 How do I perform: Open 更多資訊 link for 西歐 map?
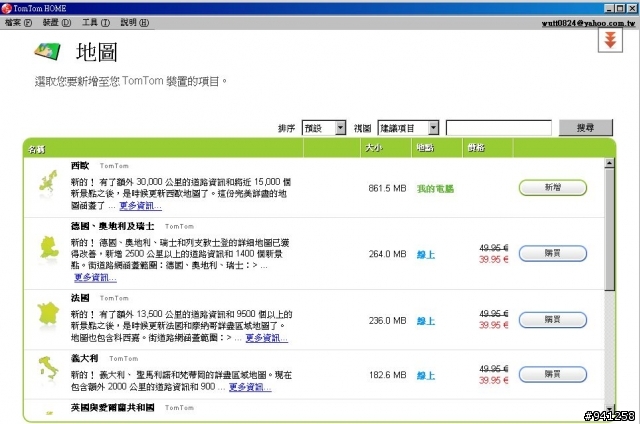click(x=140, y=206)
